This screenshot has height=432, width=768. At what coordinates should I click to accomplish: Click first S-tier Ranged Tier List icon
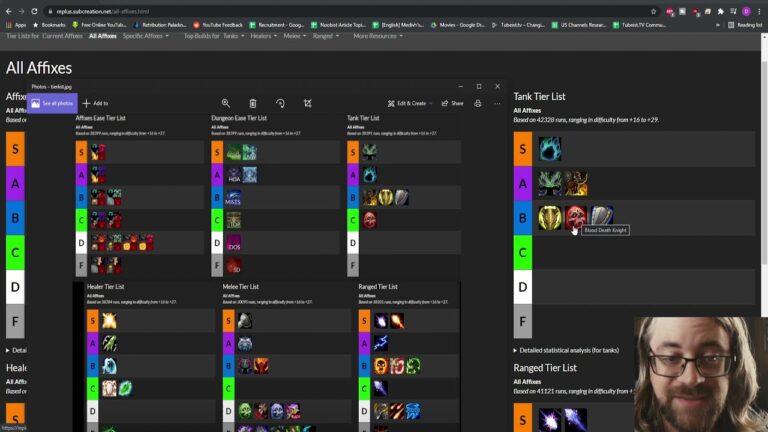pyautogui.click(x=550, y=420)
